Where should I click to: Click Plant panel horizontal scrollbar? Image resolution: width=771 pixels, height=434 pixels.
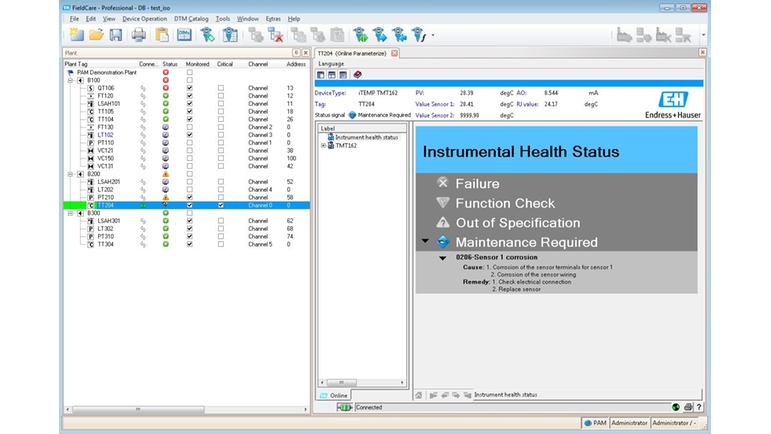[x=138, y=409]
